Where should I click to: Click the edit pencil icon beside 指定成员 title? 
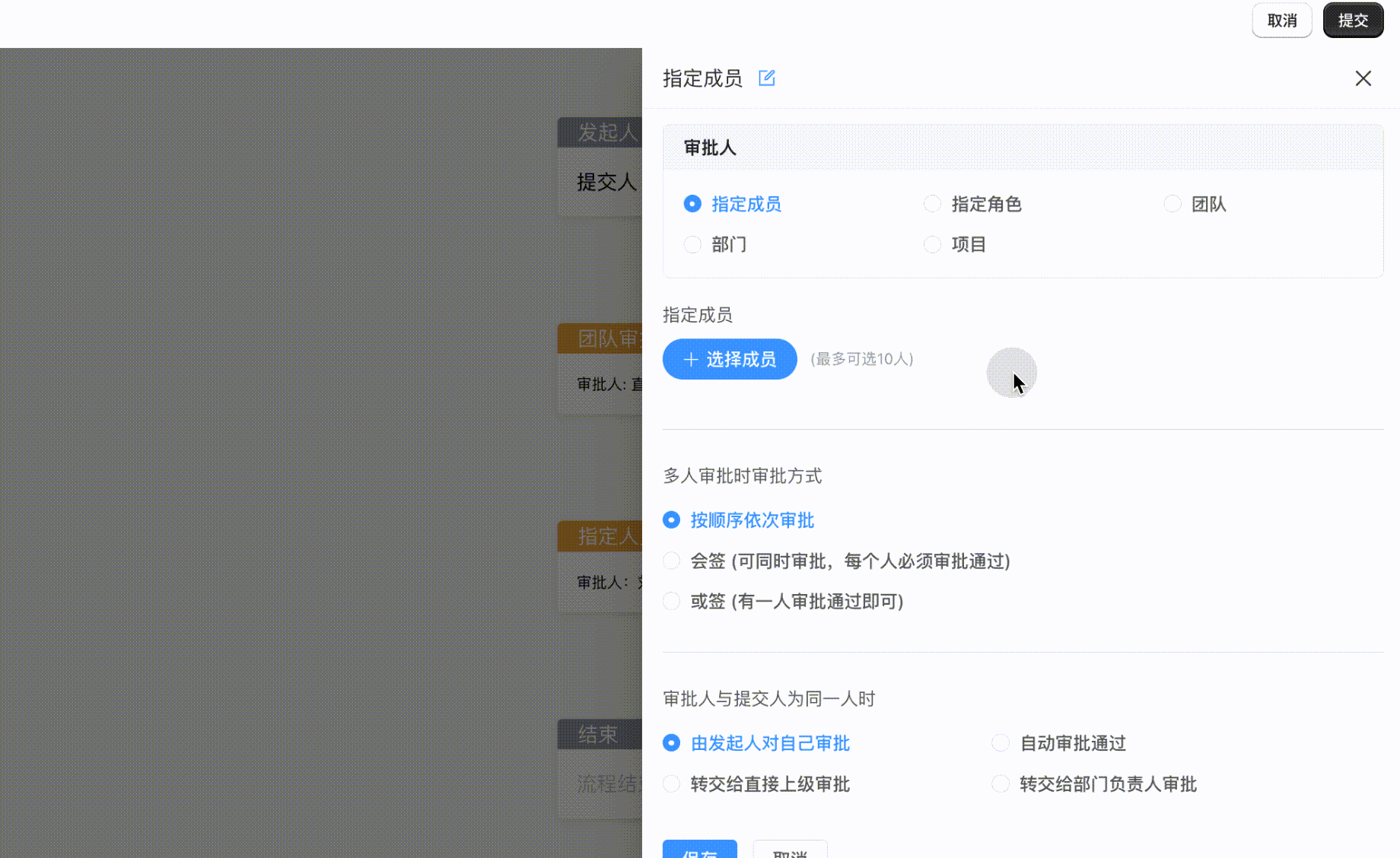point(766,78)
